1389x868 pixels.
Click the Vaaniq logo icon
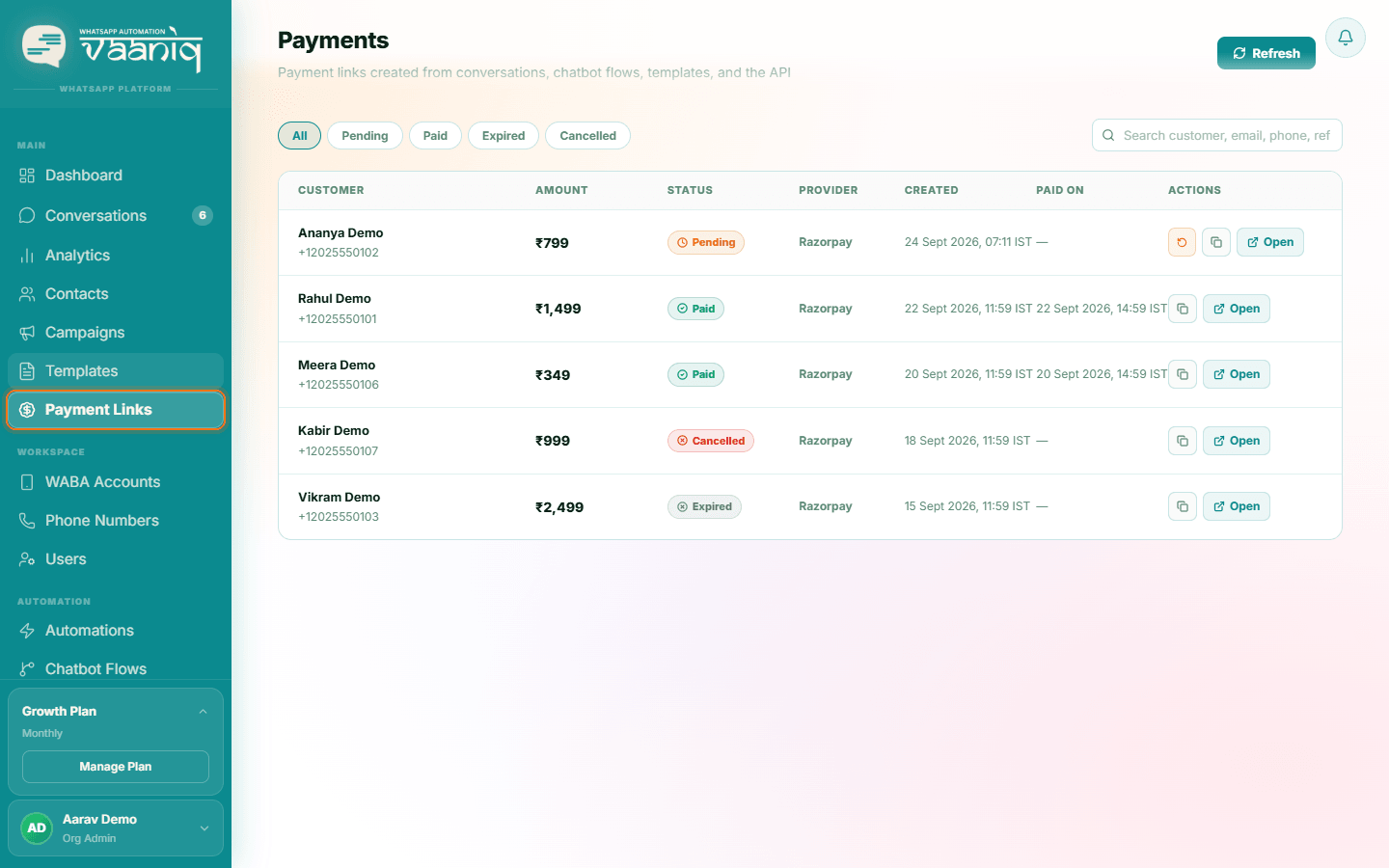click(44, 45)
